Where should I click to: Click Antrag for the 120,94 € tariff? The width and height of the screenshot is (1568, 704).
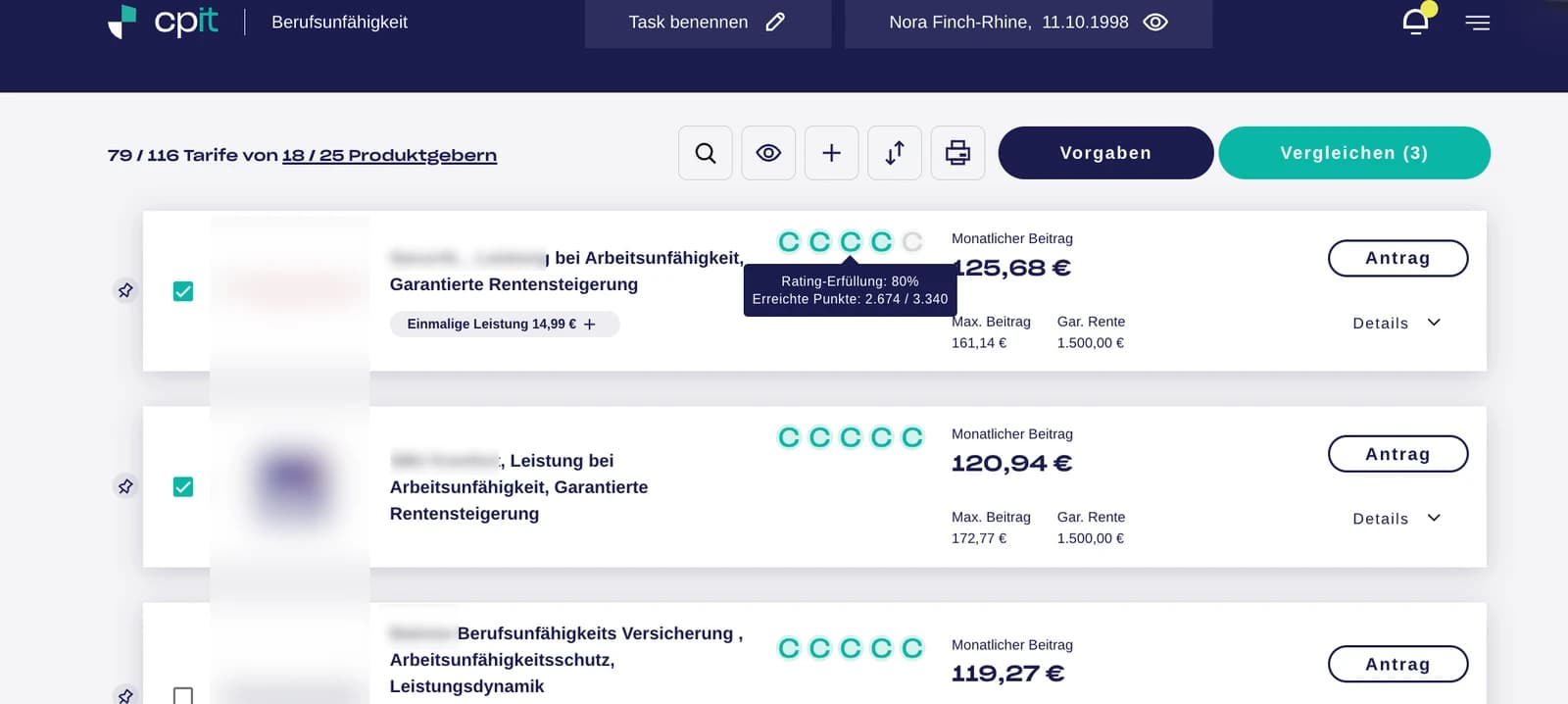coord(1397,454)
